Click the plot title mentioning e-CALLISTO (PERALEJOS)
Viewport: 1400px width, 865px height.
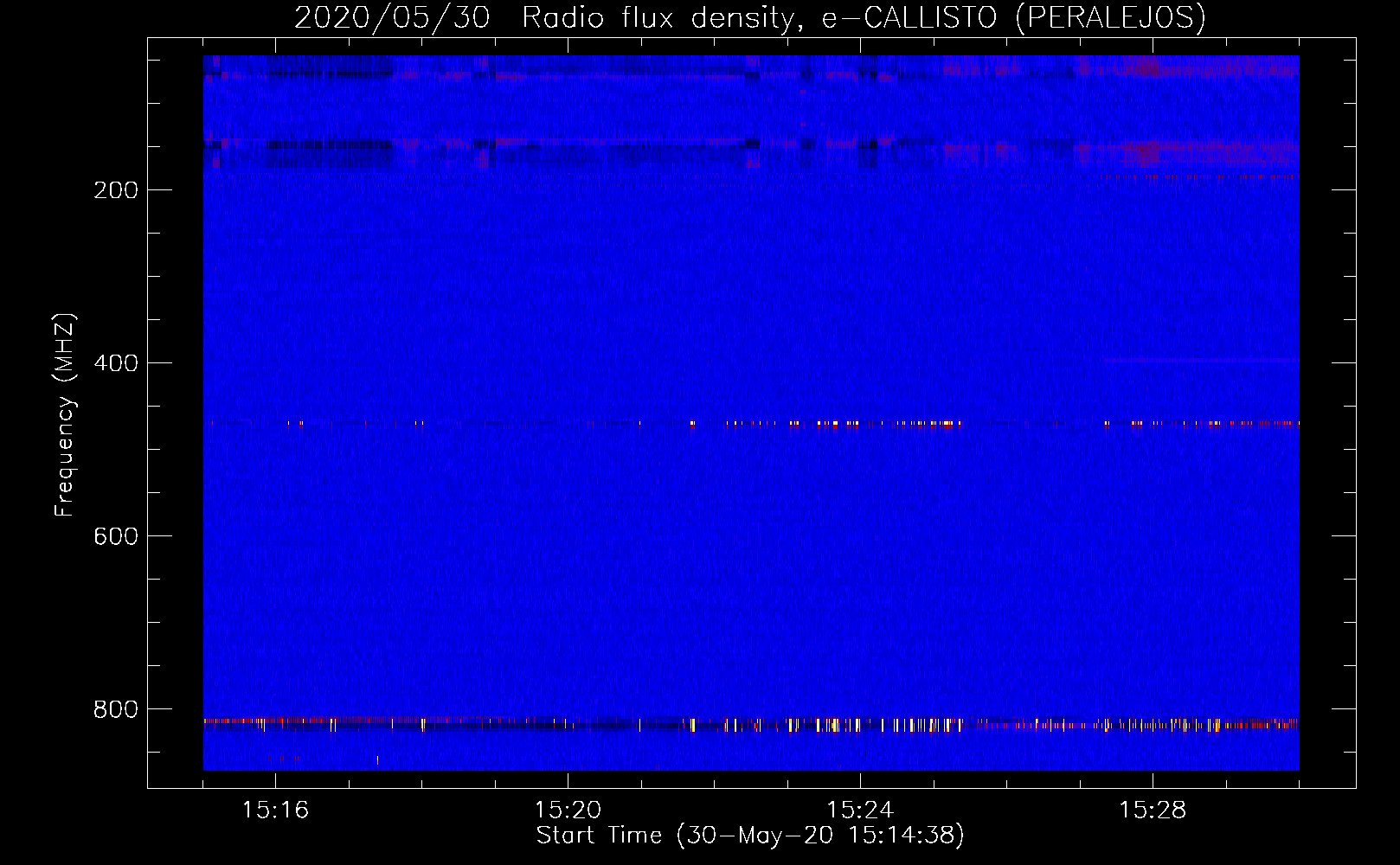coord(750,17)
